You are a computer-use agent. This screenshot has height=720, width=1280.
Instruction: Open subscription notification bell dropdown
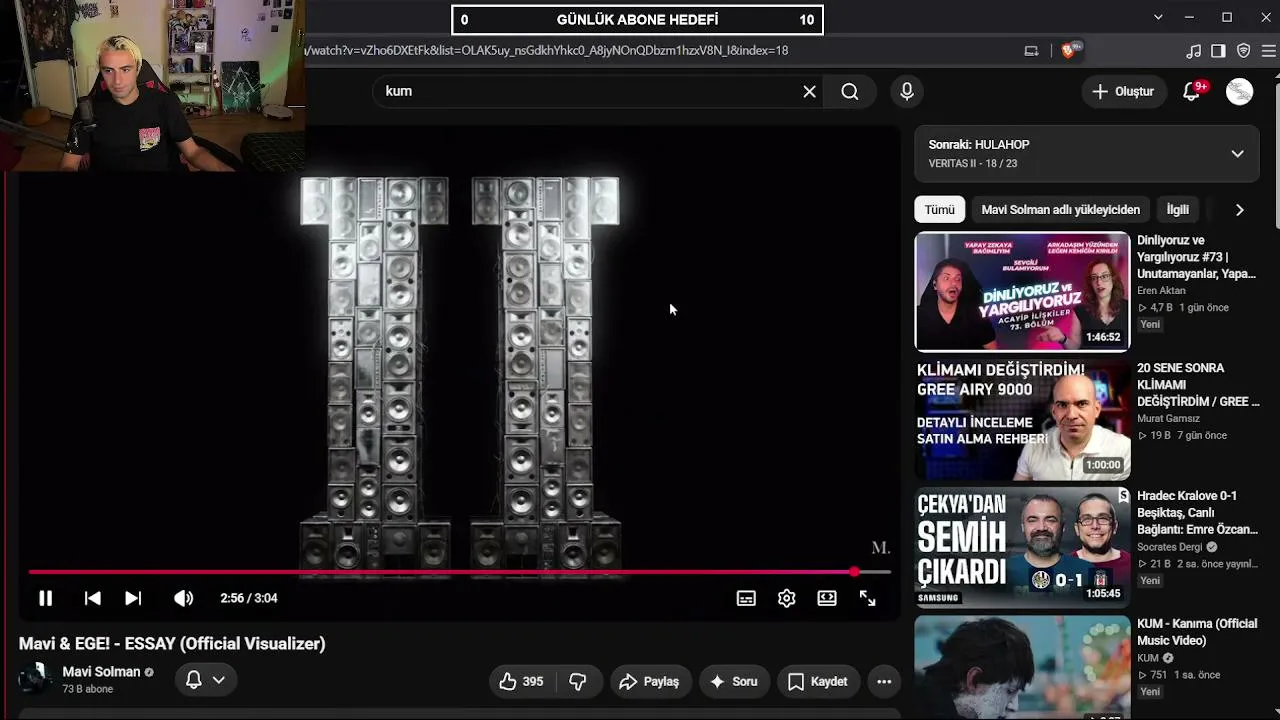coord(206,680)
